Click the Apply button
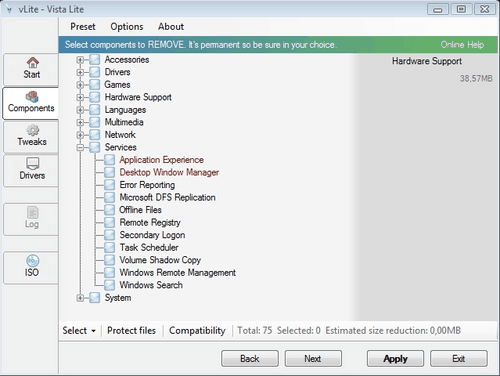 395,359
